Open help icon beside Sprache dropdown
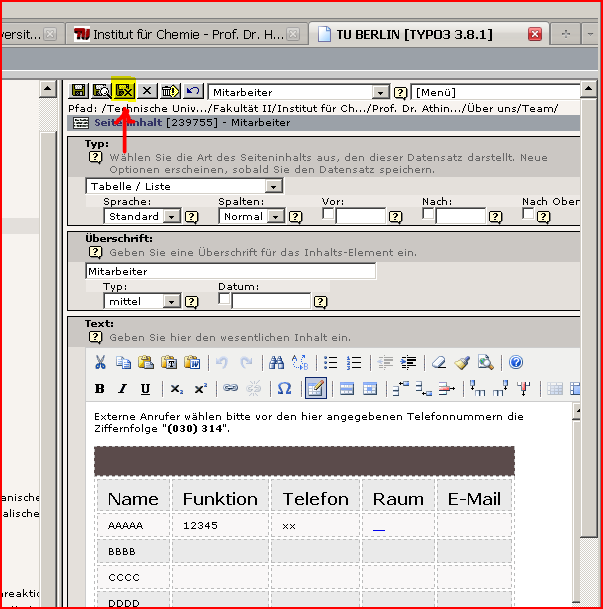603x609 pixels. (x=191, y=217)
